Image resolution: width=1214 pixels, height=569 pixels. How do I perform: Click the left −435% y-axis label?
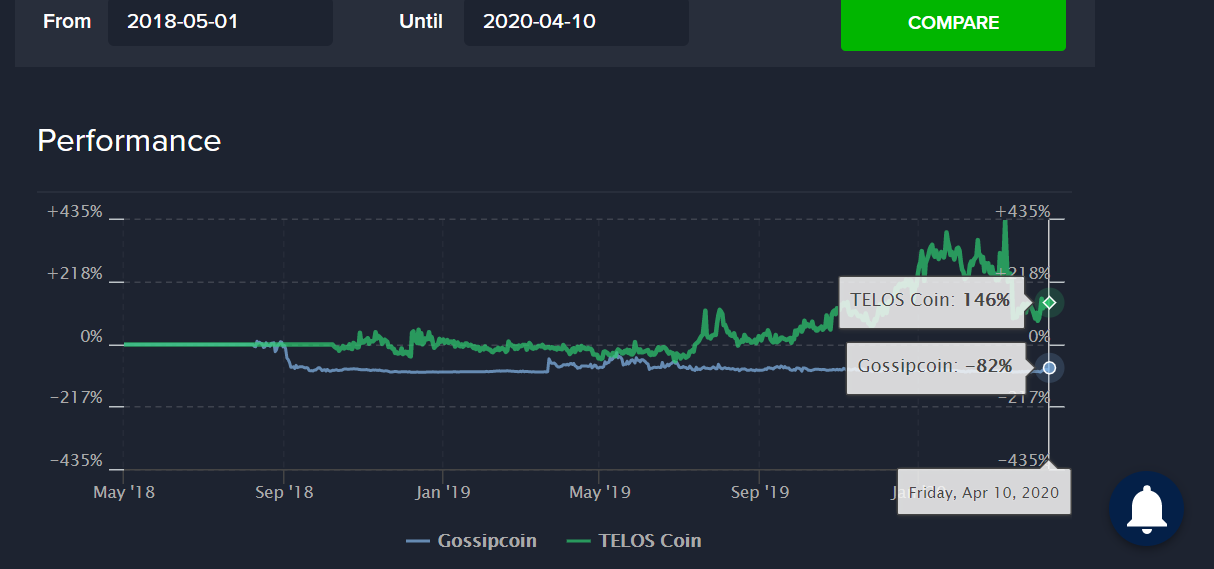(77, 461)
